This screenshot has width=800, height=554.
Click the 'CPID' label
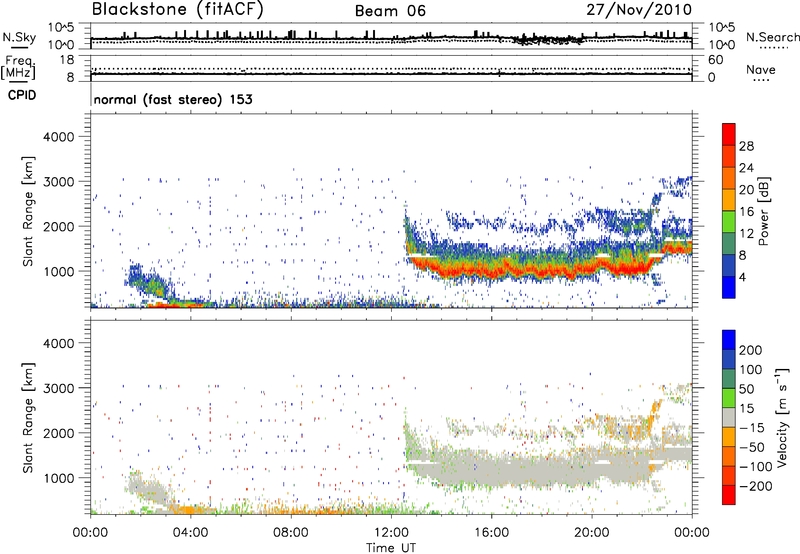[x=22, y=95]
